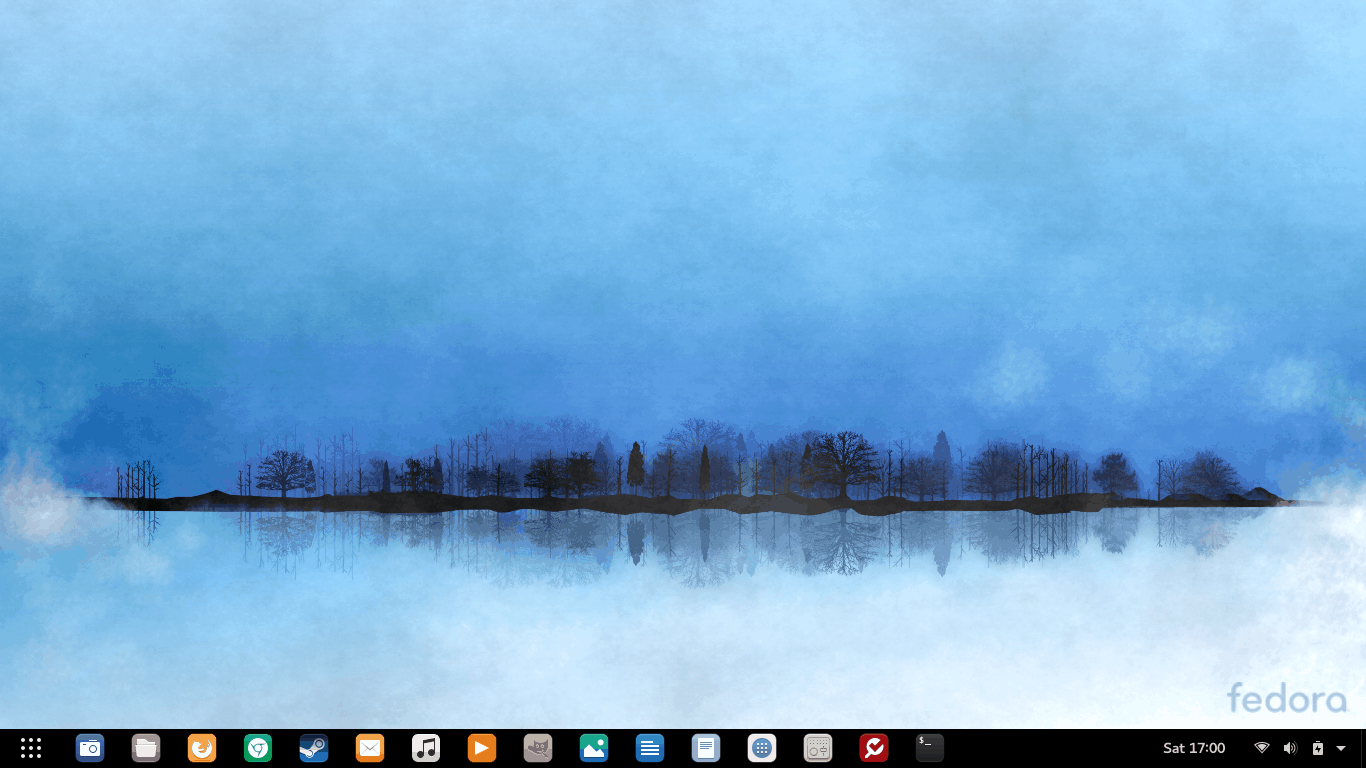Open the green Chromium browser icon
The width and height of the screenshot is (1366, 768).
click(x=258, y=748)
